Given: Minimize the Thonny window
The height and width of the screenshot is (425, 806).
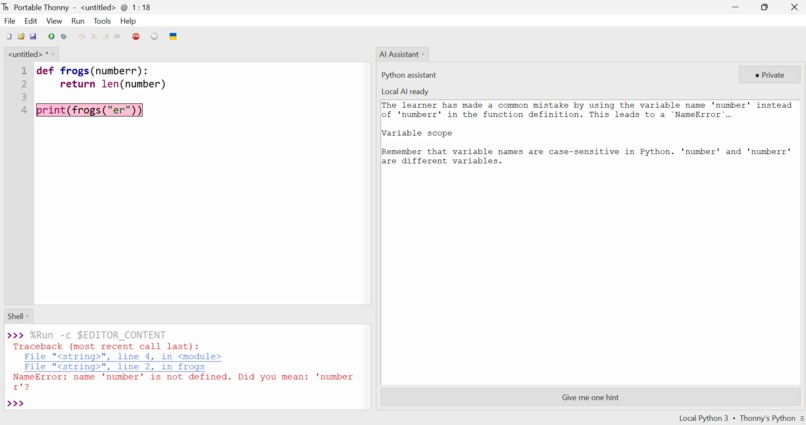Looking at the screenshot, I should 735,7.
